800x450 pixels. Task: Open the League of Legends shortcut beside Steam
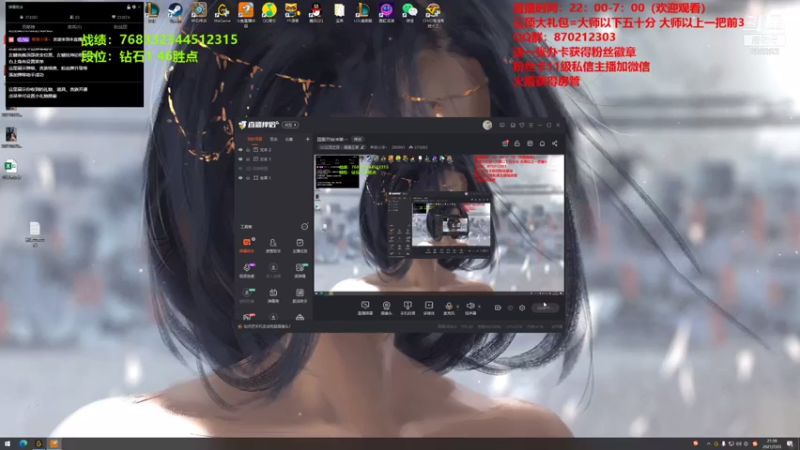(152, 11)
